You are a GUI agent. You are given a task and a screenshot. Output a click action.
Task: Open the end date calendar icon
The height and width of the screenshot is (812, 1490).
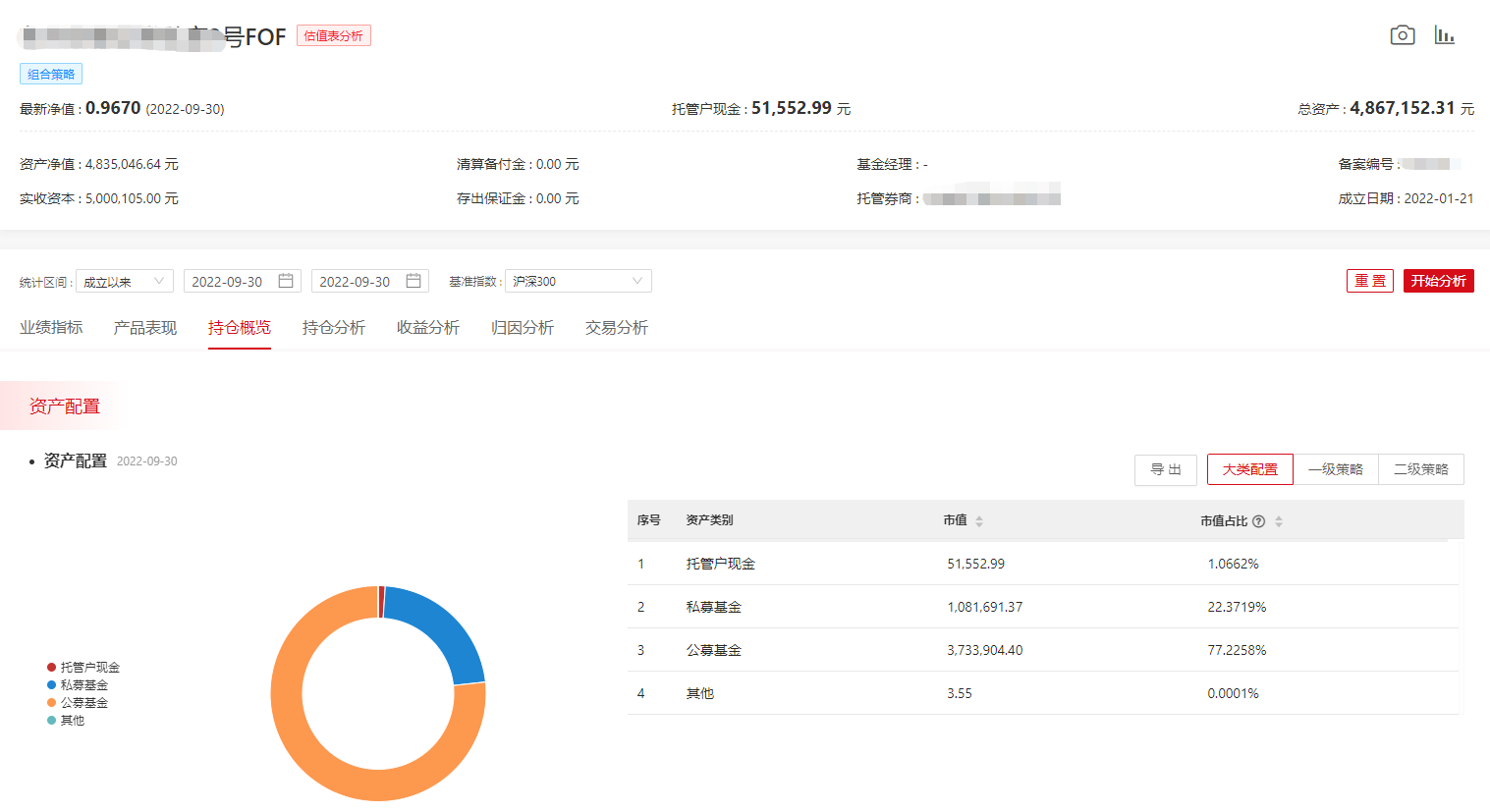tap(414, 280)
